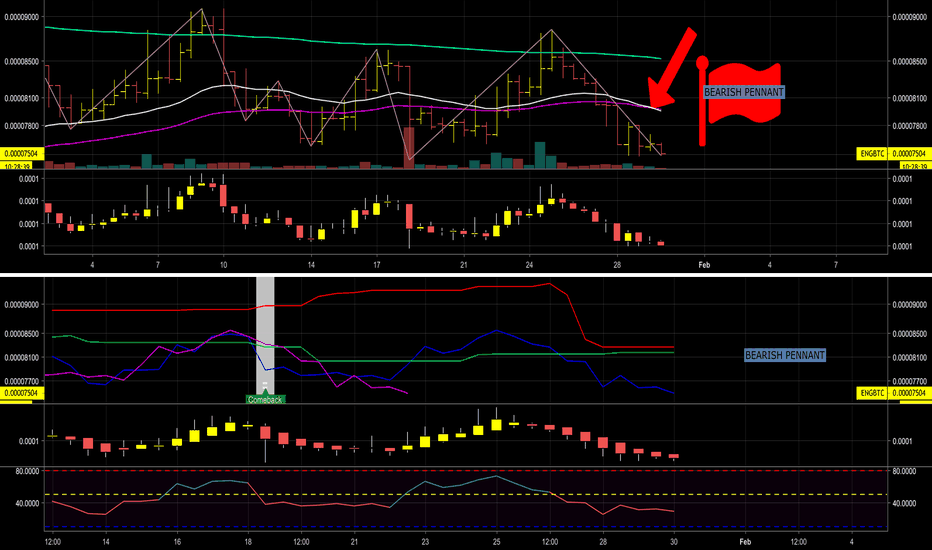The width and height of the screenshot is (932, 550).
Task: Click the gray highlighted vertical bar above Comeback
Action: pos(265,335)
